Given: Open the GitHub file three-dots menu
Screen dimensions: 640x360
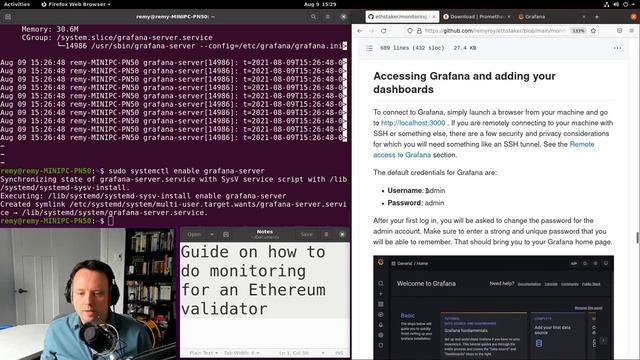Looking at the screenshot, I should (x=617, y=48).
